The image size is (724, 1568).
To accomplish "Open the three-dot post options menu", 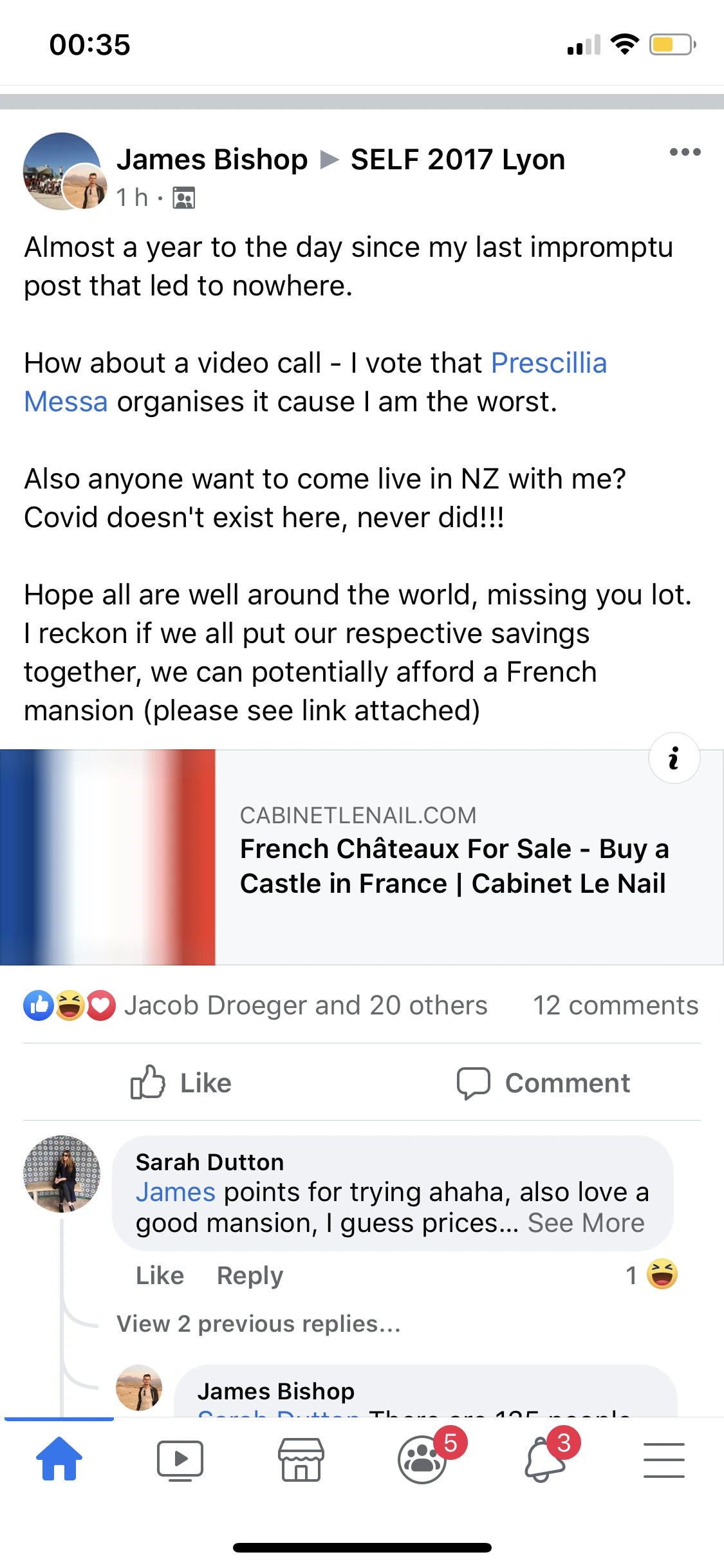I will (684, 153).
